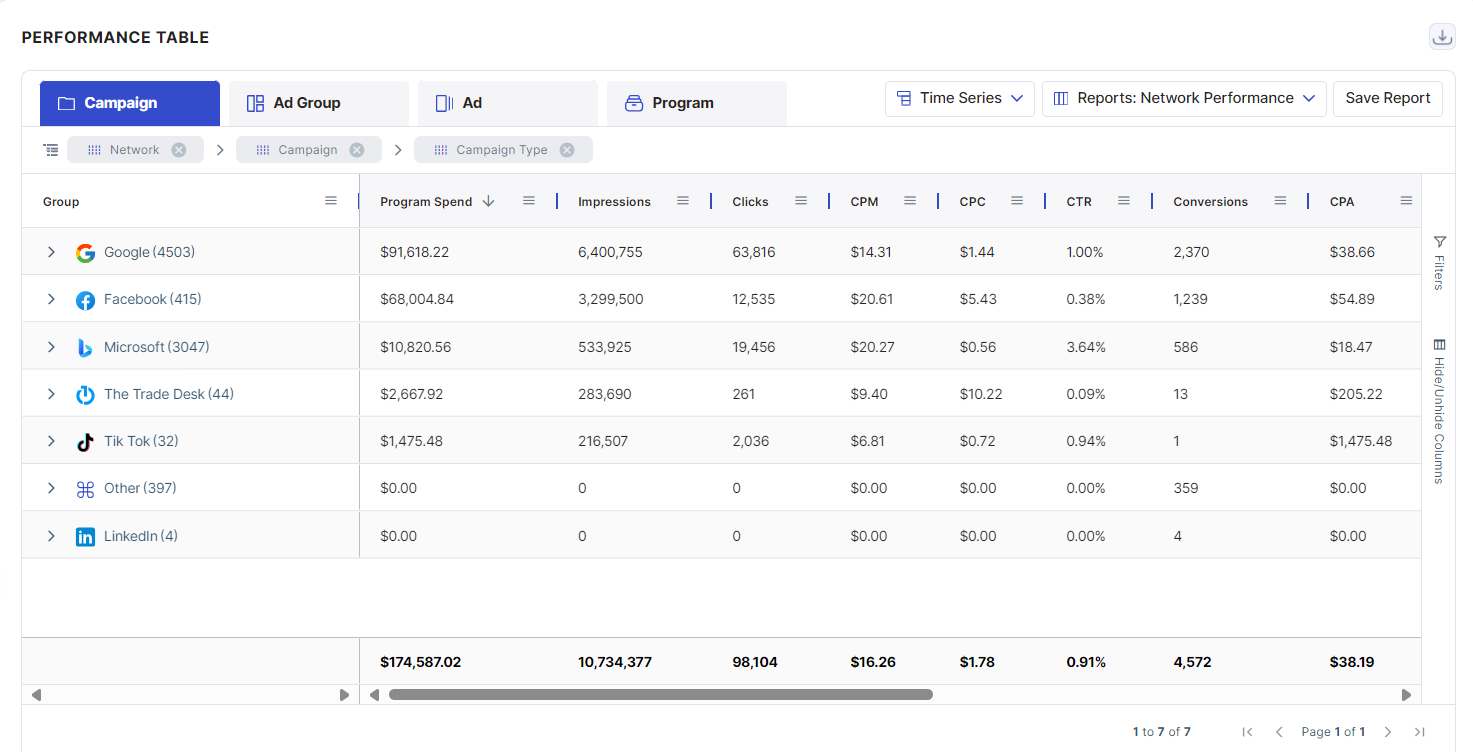Screen dimensions: 1473x752
Task: Open Reports: Network Performance dropdown
Action: click(1184, 99)
